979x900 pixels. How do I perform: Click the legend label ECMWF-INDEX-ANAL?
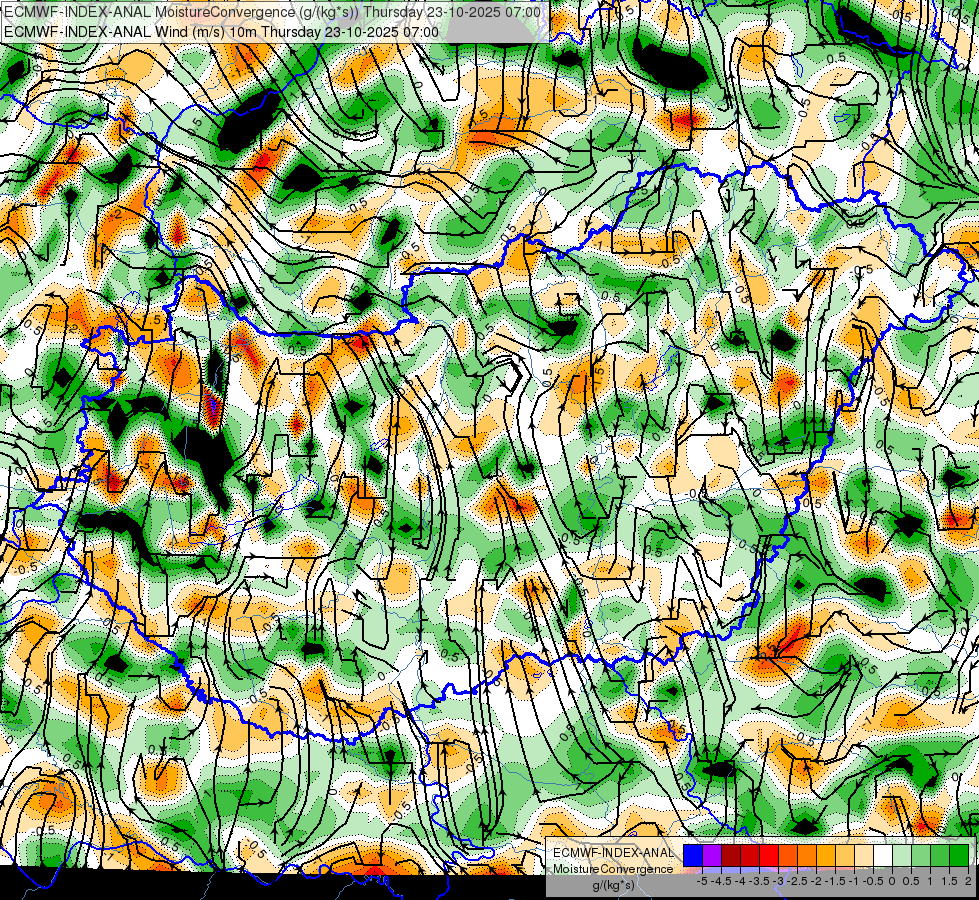tap(613, 853)
